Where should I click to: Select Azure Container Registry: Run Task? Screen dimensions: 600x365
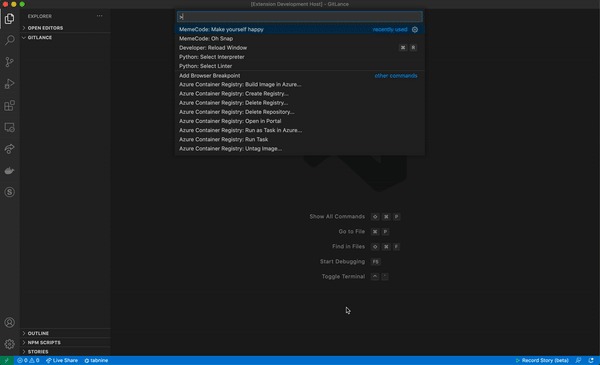pyautogui.click(x=300, y=140)
